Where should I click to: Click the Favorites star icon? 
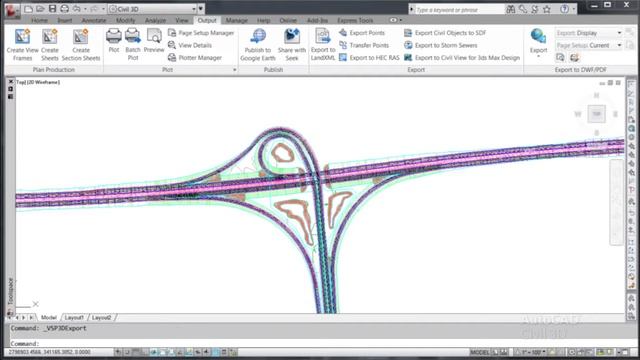547,9
